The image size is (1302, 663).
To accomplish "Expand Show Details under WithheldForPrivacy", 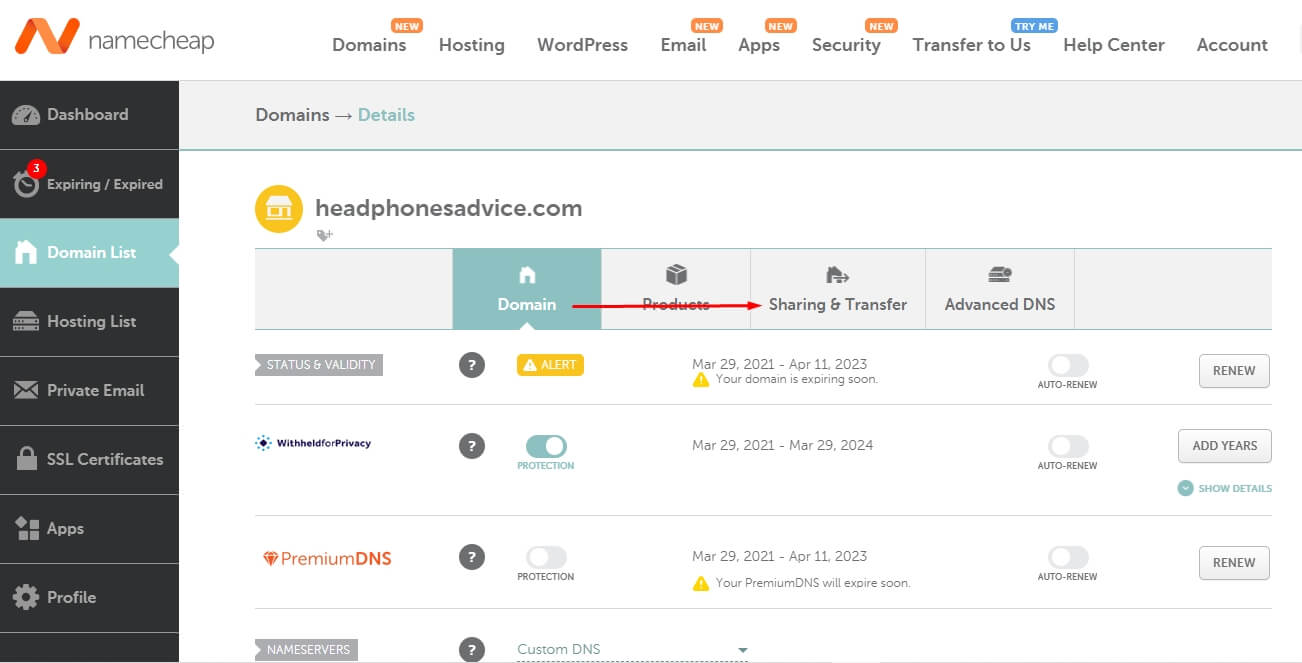I will (x=1225, y=488).
